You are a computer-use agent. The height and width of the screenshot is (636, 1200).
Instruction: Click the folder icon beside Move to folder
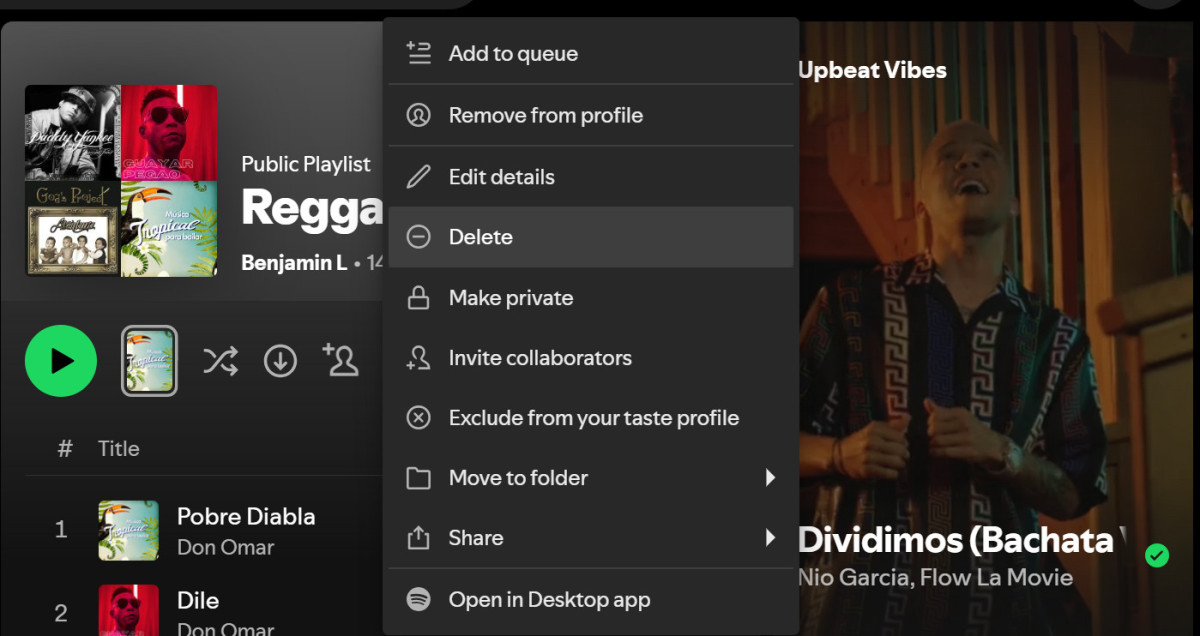click(x=419, y=477)
